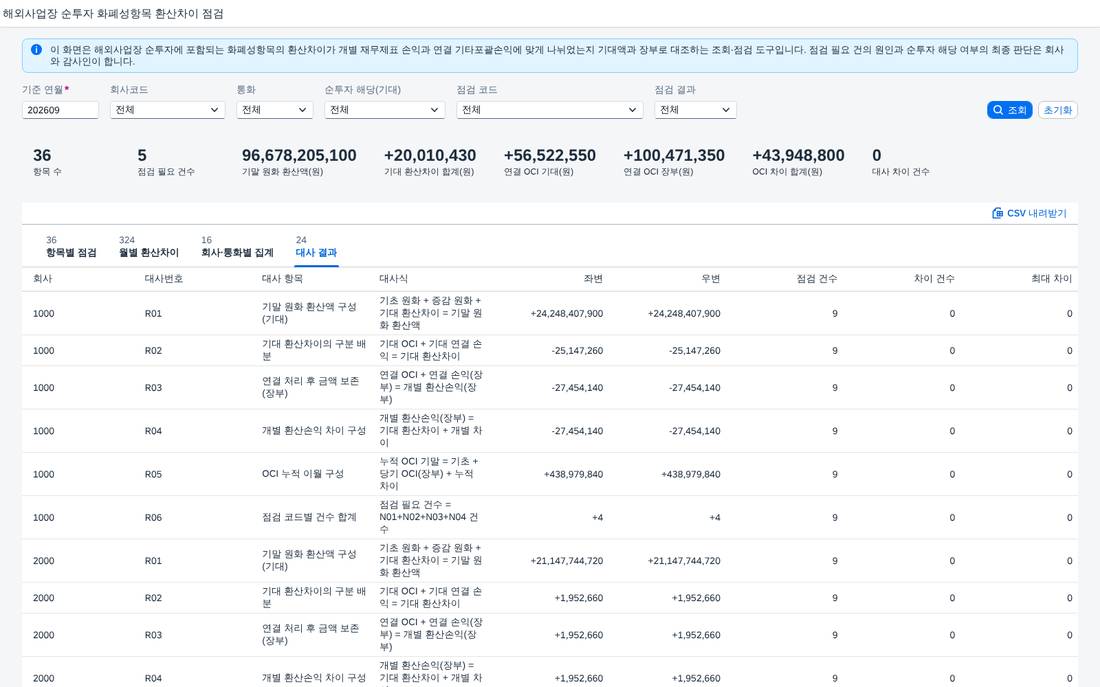This screenshot has width=1100, height=687.
Task: Sort by the 좌변 column header
Action: (x=593, y=279)
